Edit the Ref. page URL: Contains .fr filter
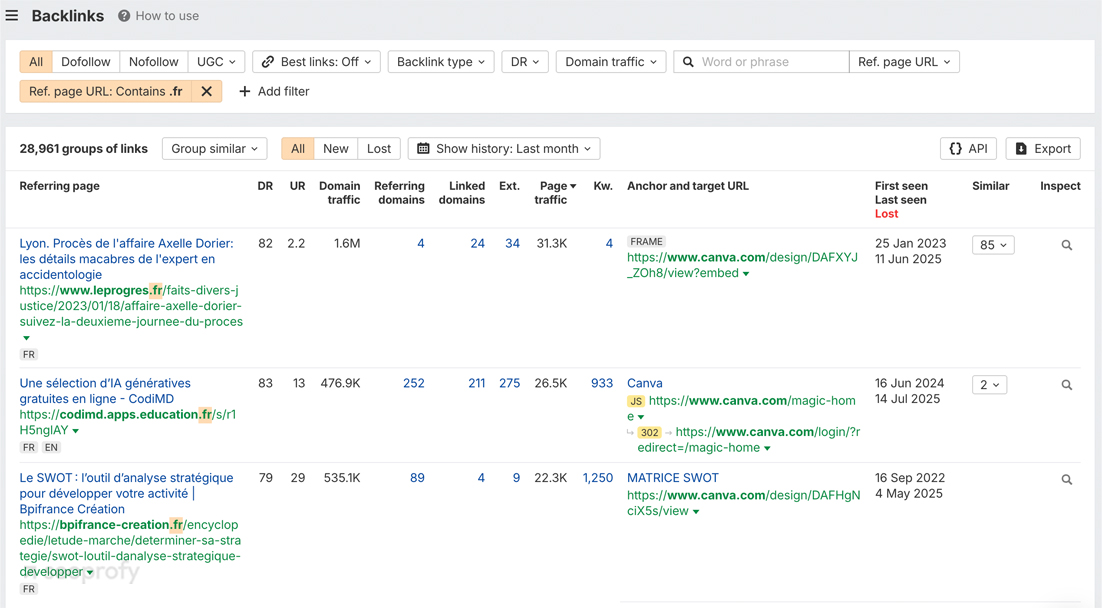 (x=105, y=91)
